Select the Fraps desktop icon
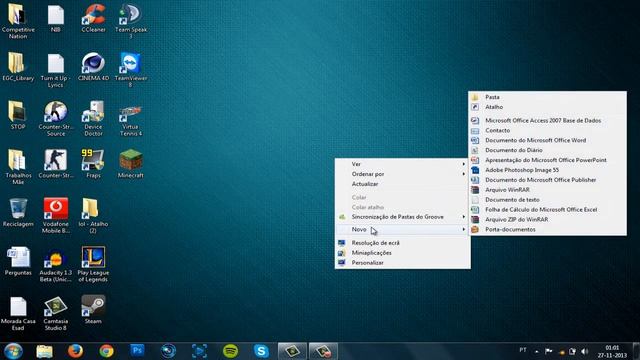This screenshot has width=640, height=360. click(93, 164)
